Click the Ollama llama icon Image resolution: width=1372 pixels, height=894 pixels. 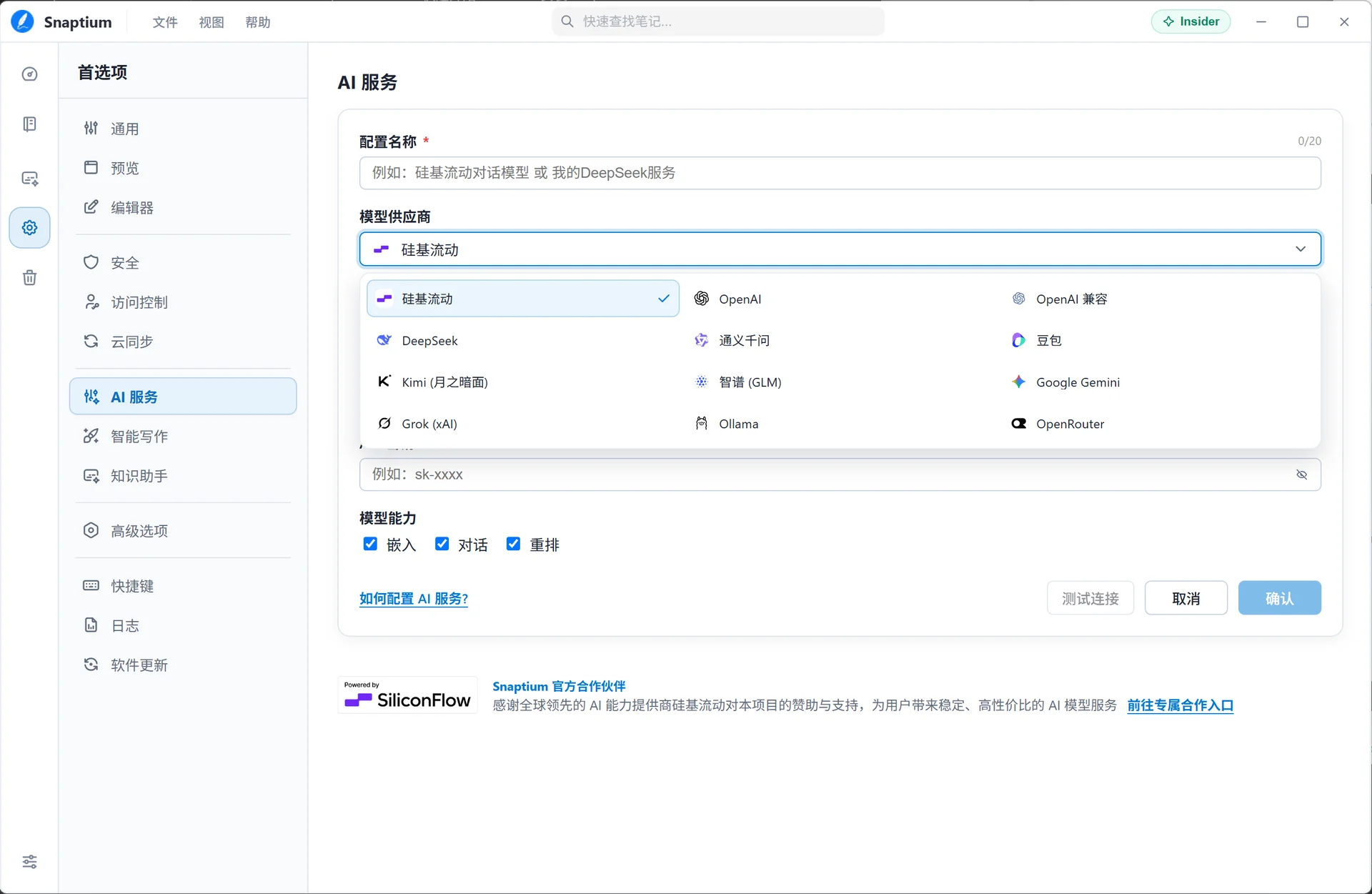point(702,424)
